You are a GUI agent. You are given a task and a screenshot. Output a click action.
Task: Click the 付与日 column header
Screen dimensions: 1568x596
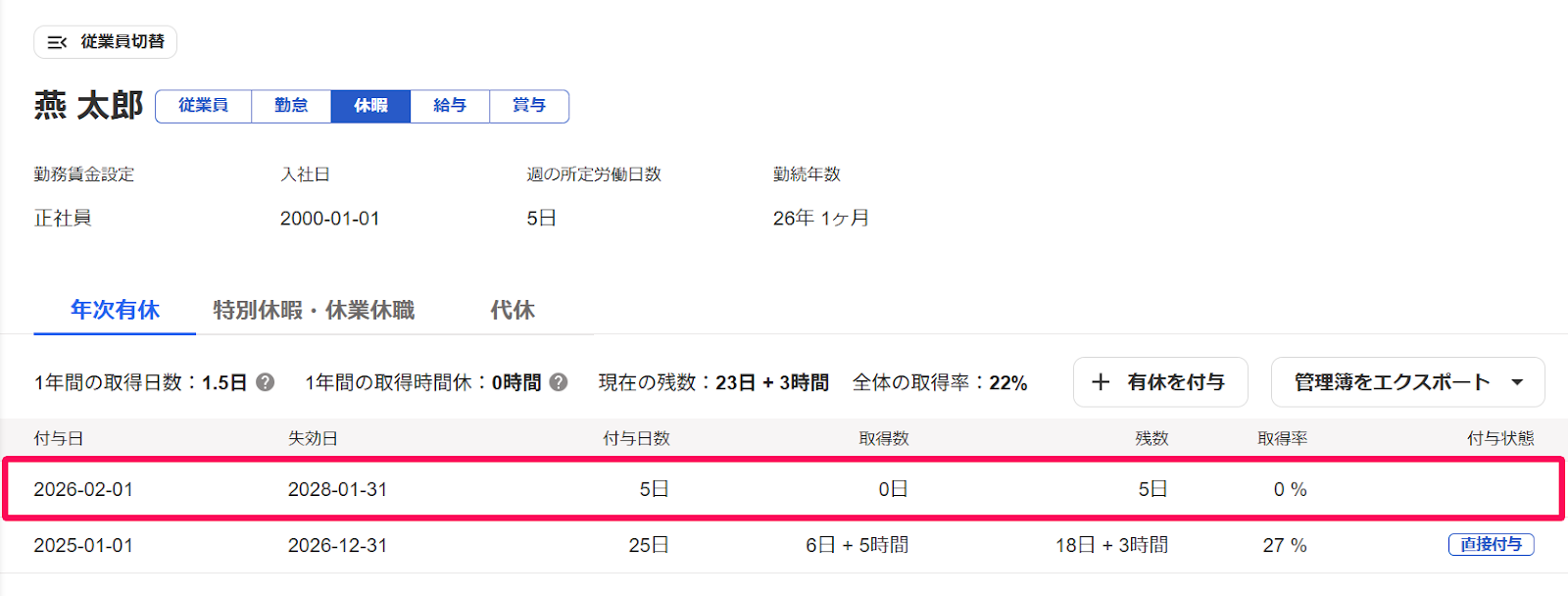59,439
